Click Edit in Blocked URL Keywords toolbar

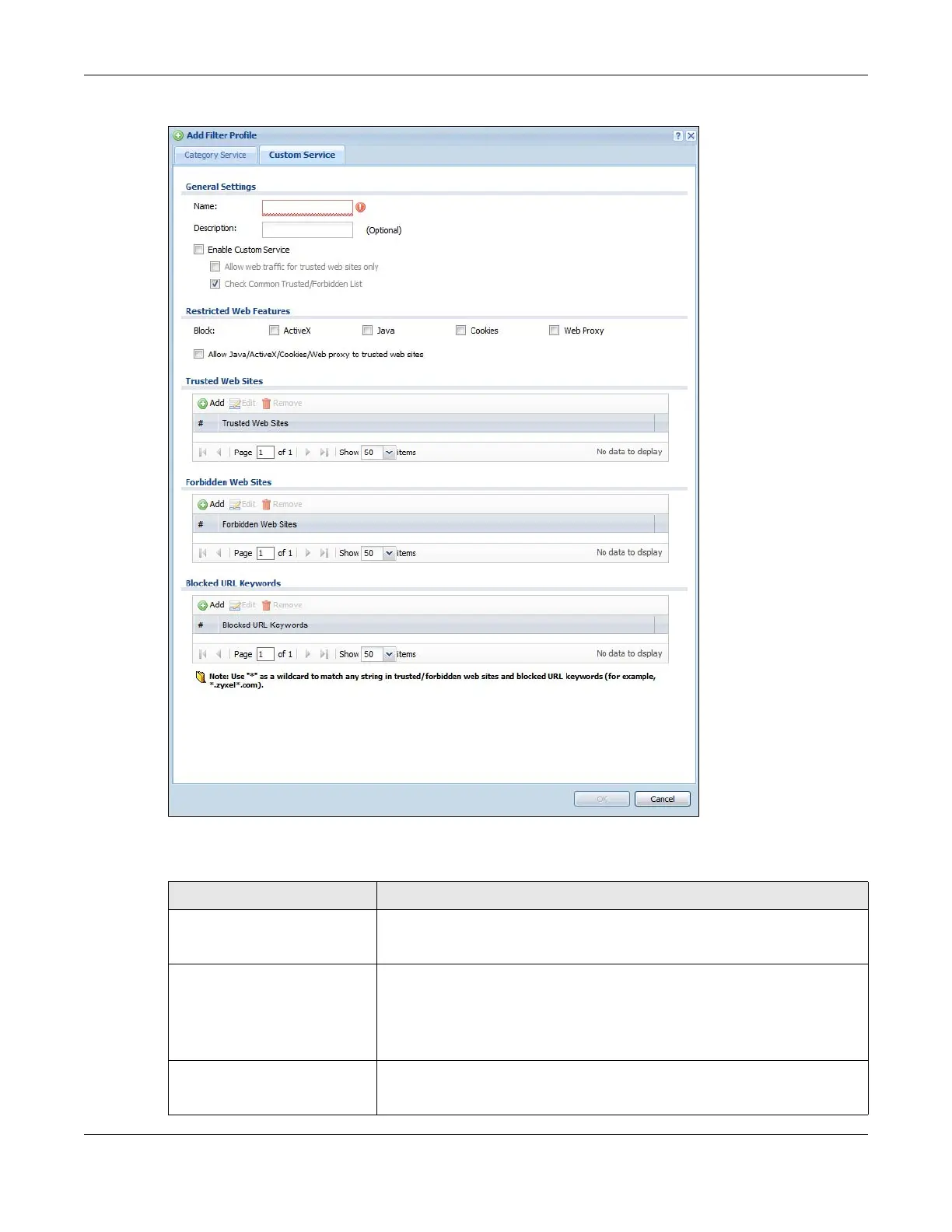pos(242,605)
